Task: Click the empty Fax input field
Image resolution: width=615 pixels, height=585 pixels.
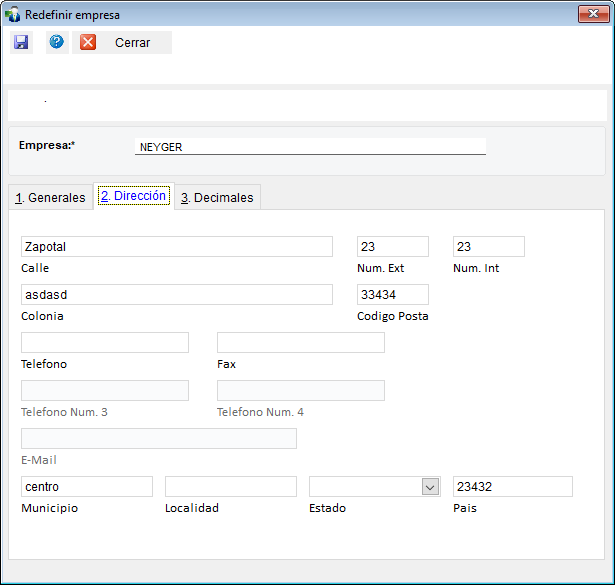Action: point(301,343)
